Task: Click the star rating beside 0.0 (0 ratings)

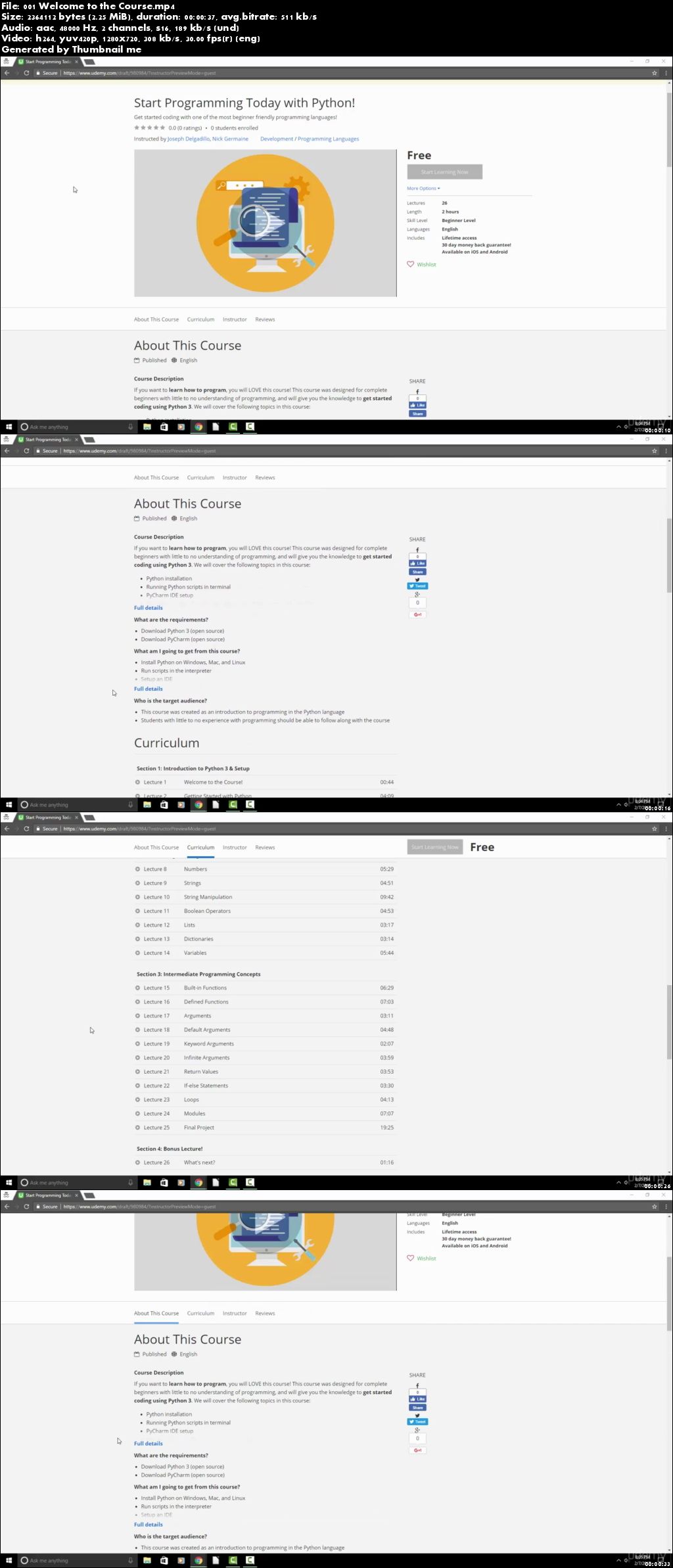Action: click(x=150, y=127)
